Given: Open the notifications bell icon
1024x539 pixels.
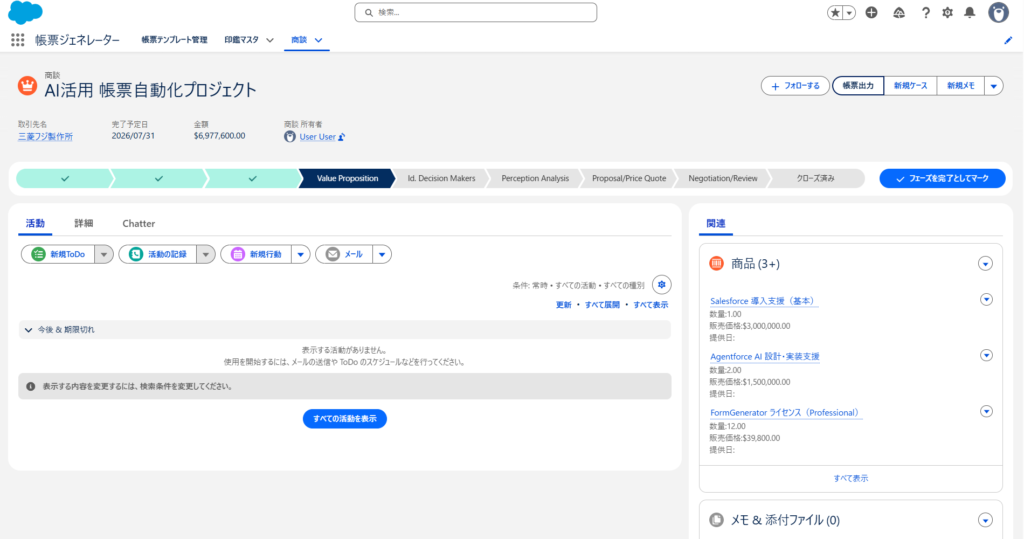Looking at the screenshot, I should [970, 12].
